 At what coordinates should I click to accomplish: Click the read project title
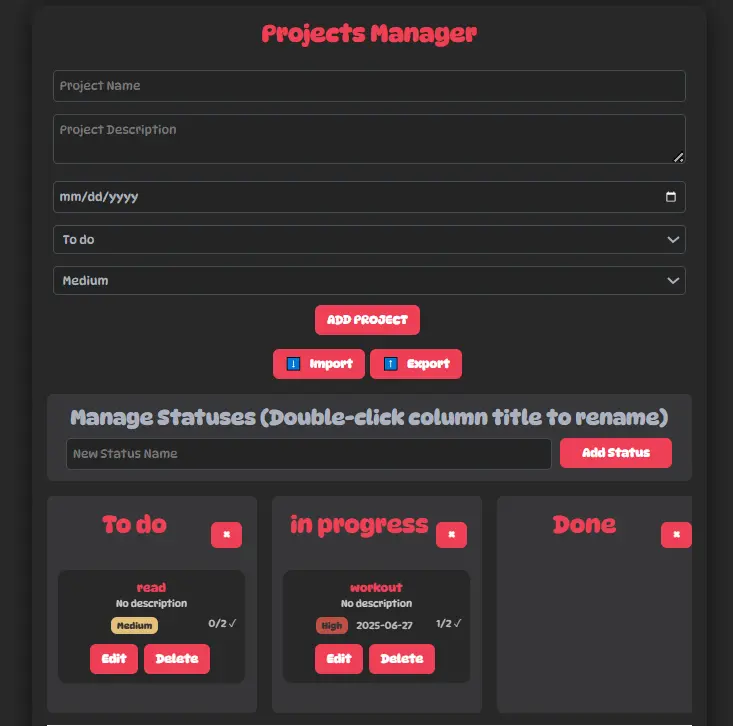pyautogui.click(x=151, y=587)
